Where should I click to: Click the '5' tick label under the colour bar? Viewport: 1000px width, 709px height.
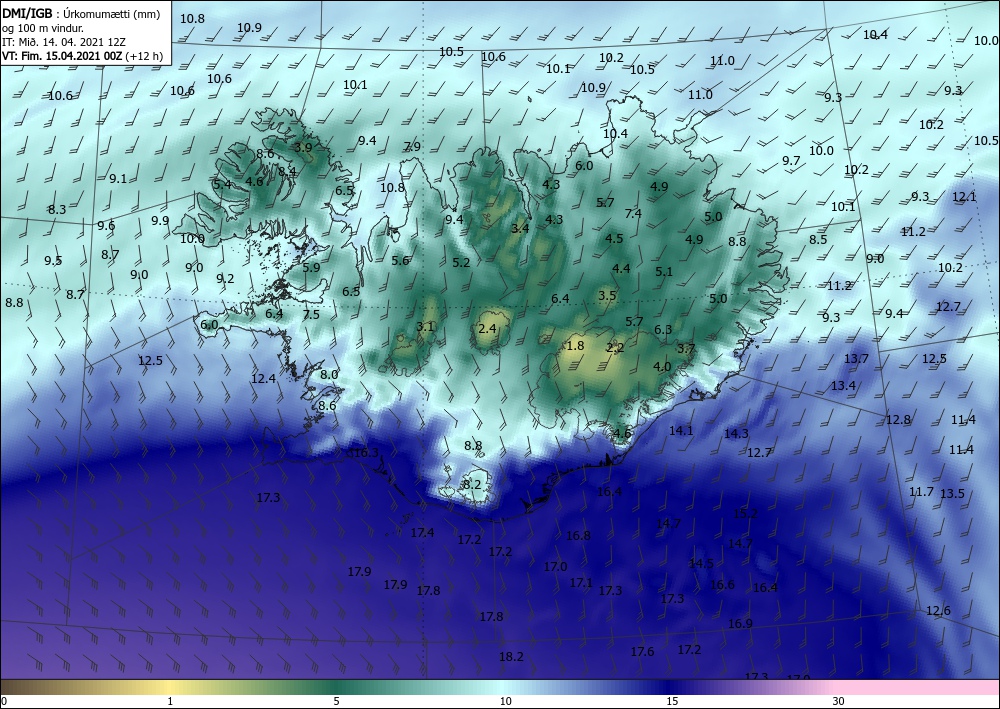[336, 701]
